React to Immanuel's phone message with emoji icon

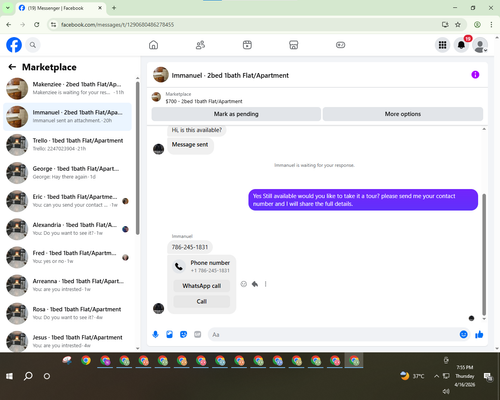tap(244, 284)
